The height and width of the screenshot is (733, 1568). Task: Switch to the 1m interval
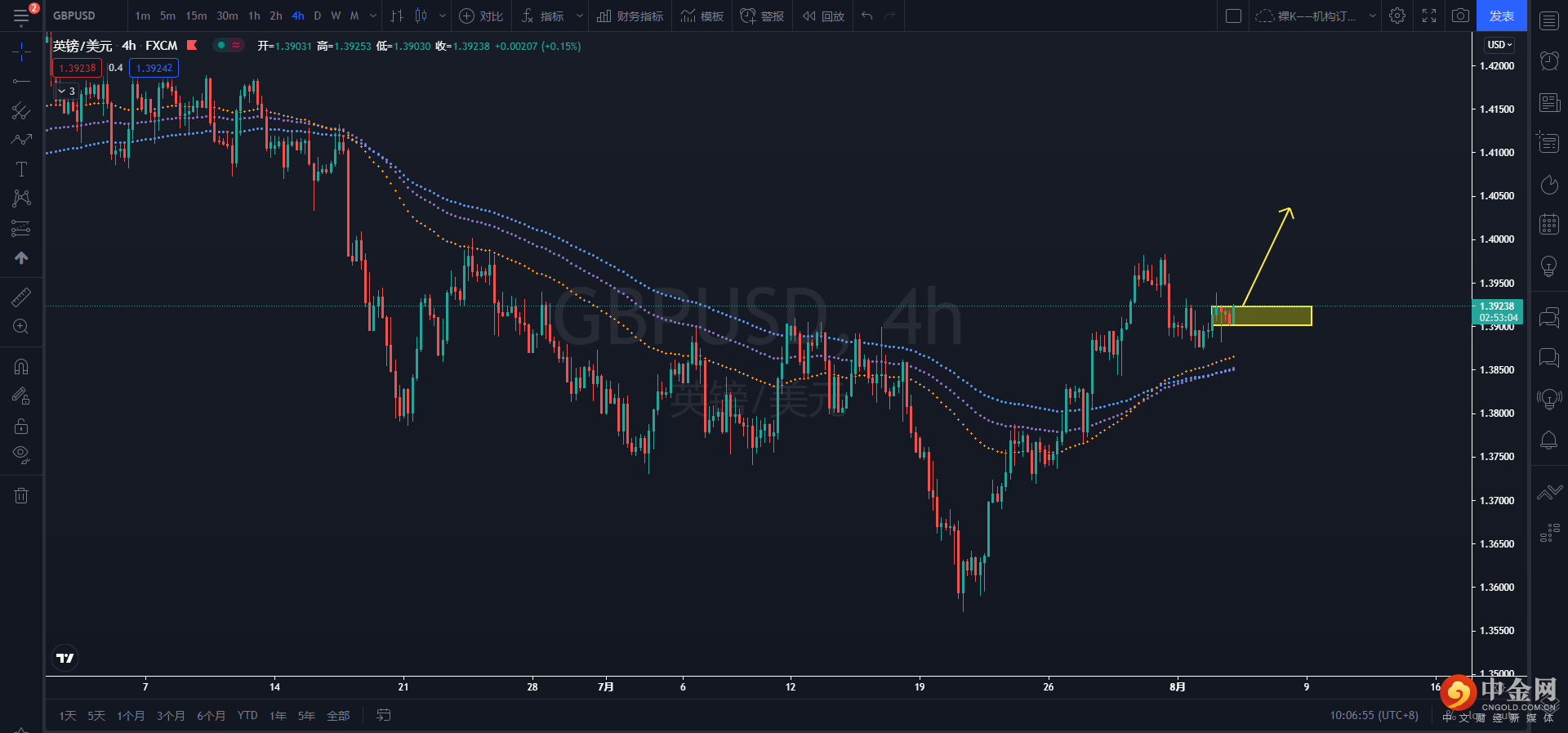point(143,16)
